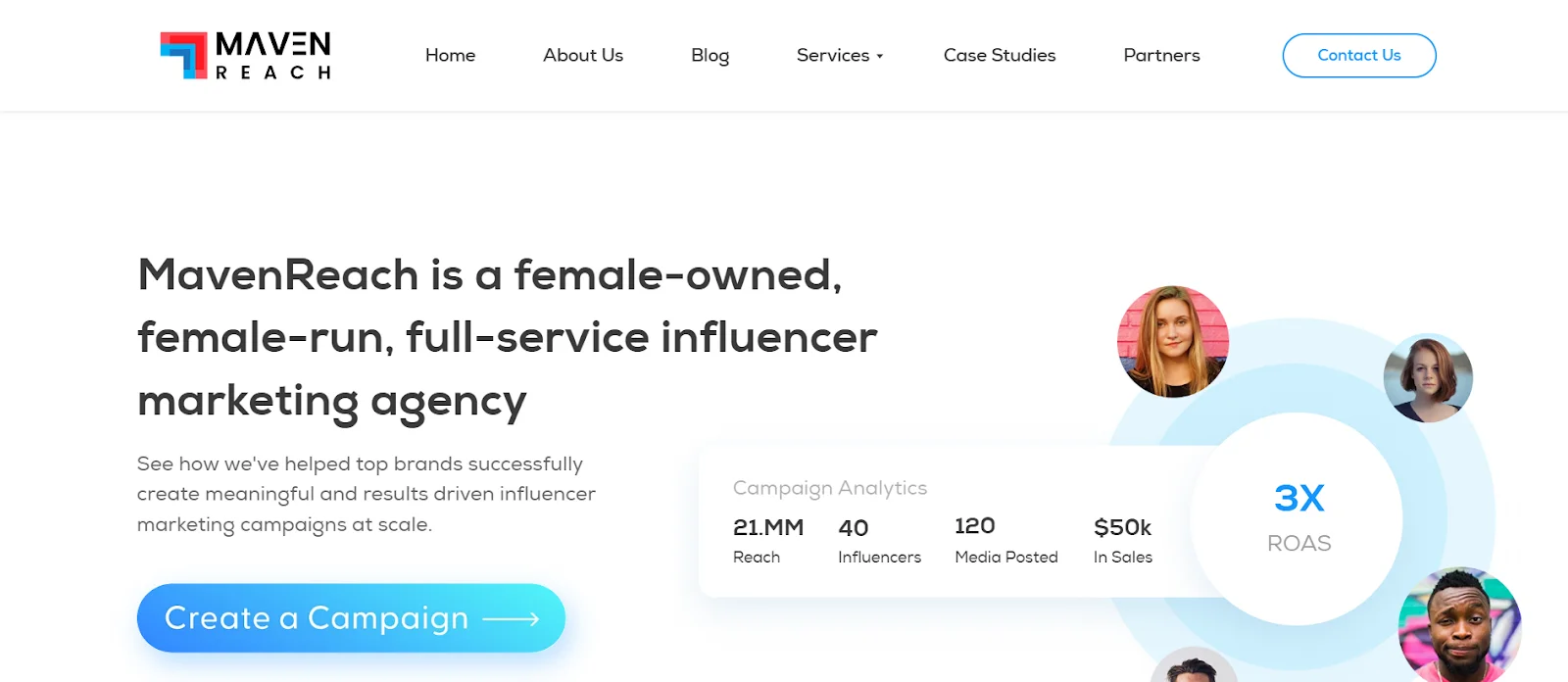Click the 3X ROAS circle
1568x682 pixels.
tap(1298, 518)
